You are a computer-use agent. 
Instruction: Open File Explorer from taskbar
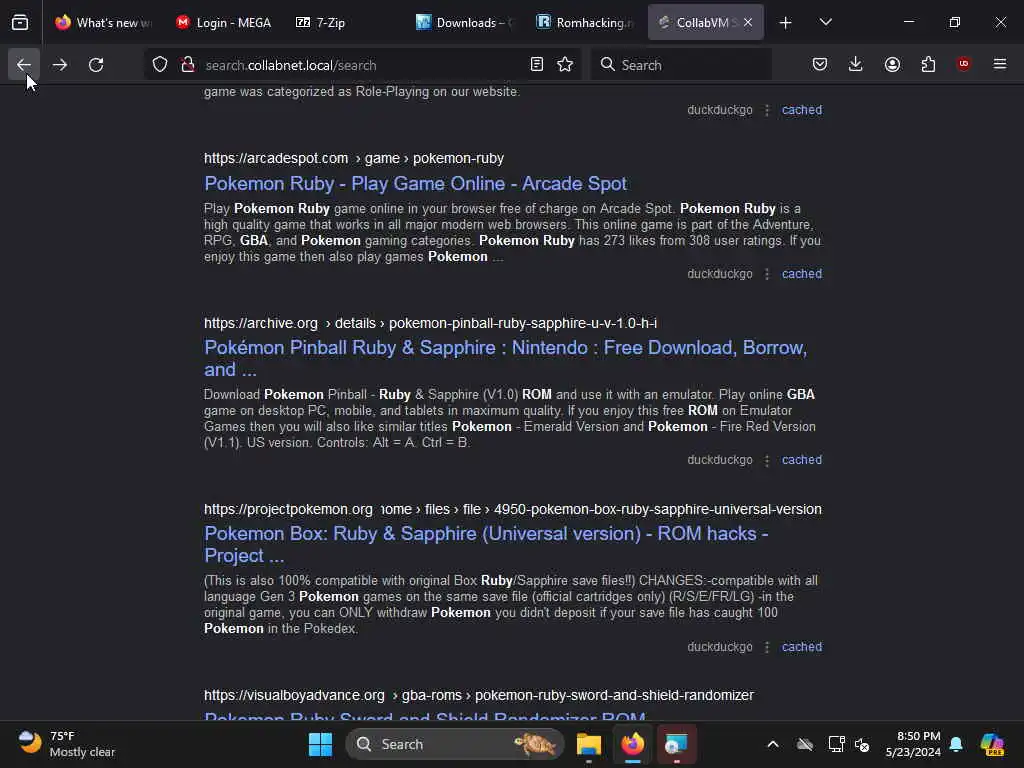tap(588, 744)
